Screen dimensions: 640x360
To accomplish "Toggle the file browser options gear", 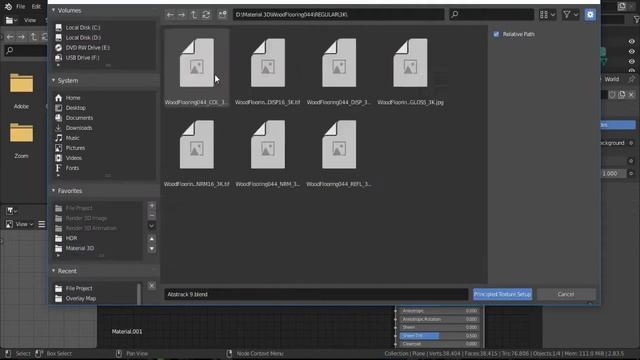I will (x=590, y=15).
